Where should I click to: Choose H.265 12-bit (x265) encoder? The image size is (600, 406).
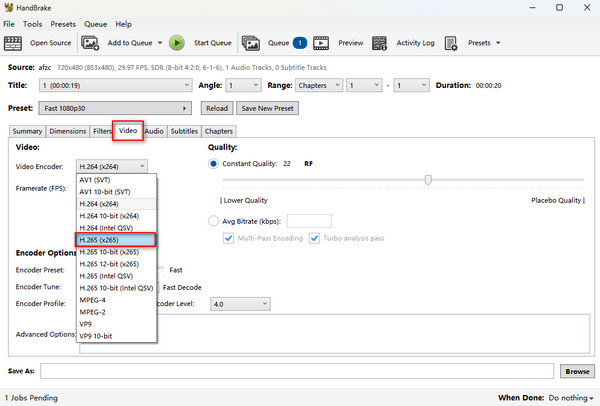tap(116, 264)
